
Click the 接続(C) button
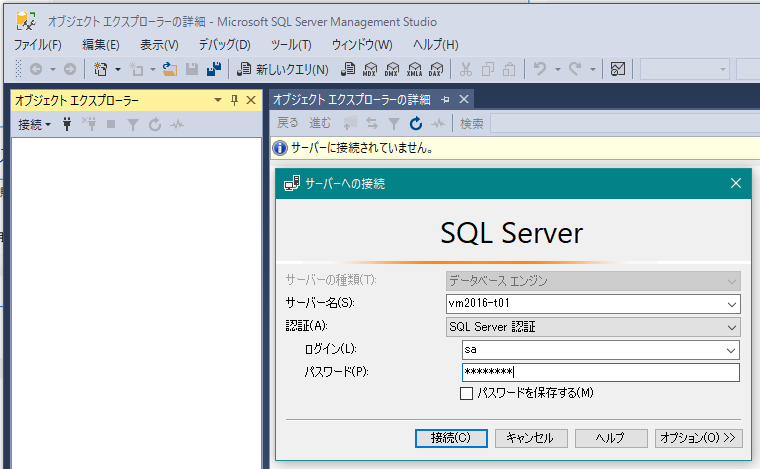click(x=451, y=438)
